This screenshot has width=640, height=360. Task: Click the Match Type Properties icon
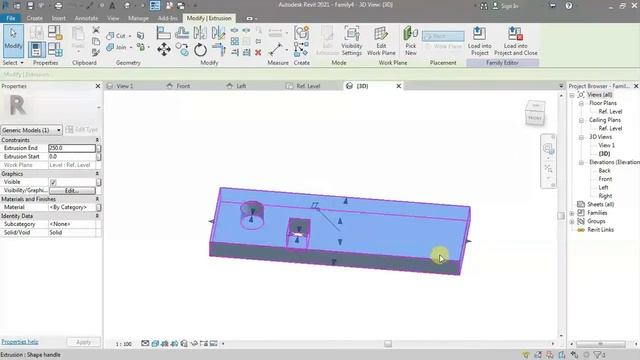point(96,52)
